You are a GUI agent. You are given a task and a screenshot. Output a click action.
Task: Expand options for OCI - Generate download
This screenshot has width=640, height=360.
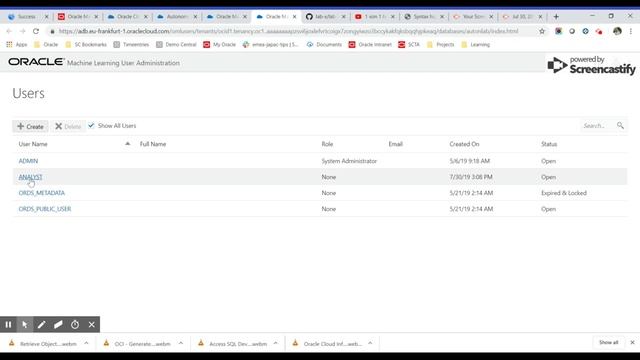[181, 343]
